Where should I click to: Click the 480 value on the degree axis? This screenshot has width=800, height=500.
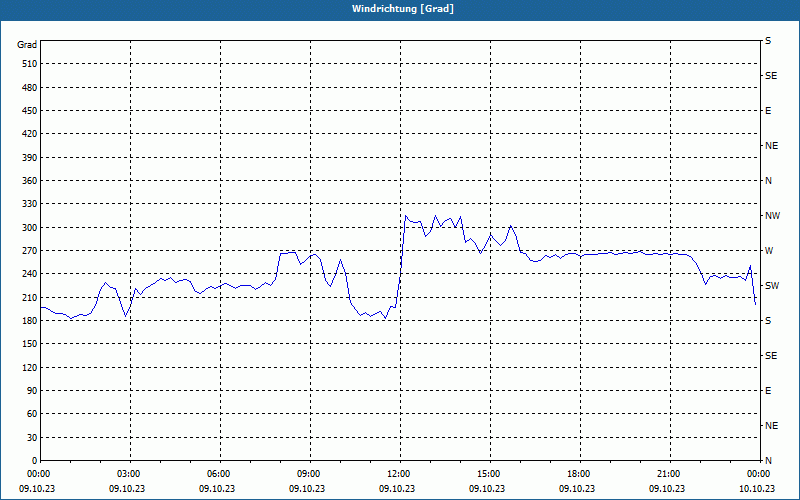pyautogui.click(x=30, y=88)
